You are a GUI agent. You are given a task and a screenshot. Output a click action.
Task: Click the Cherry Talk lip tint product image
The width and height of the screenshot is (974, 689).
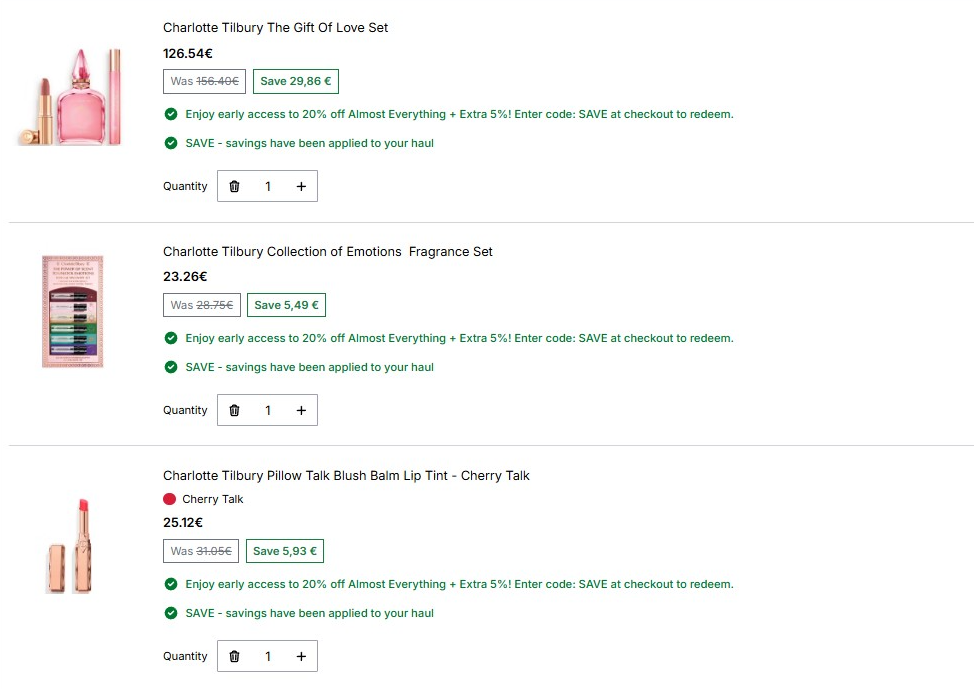70,546
